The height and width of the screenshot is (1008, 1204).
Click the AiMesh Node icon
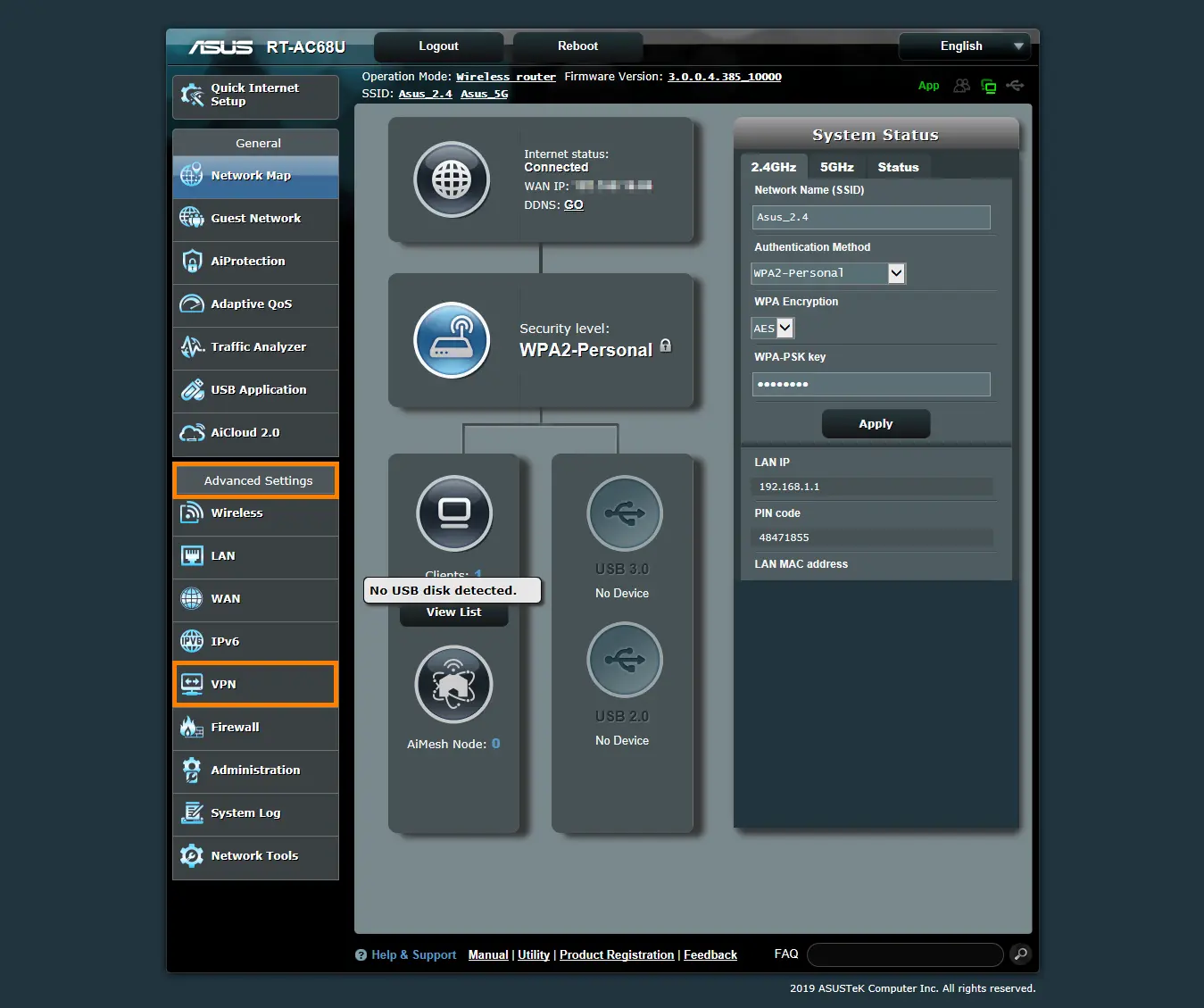point(454,685)
